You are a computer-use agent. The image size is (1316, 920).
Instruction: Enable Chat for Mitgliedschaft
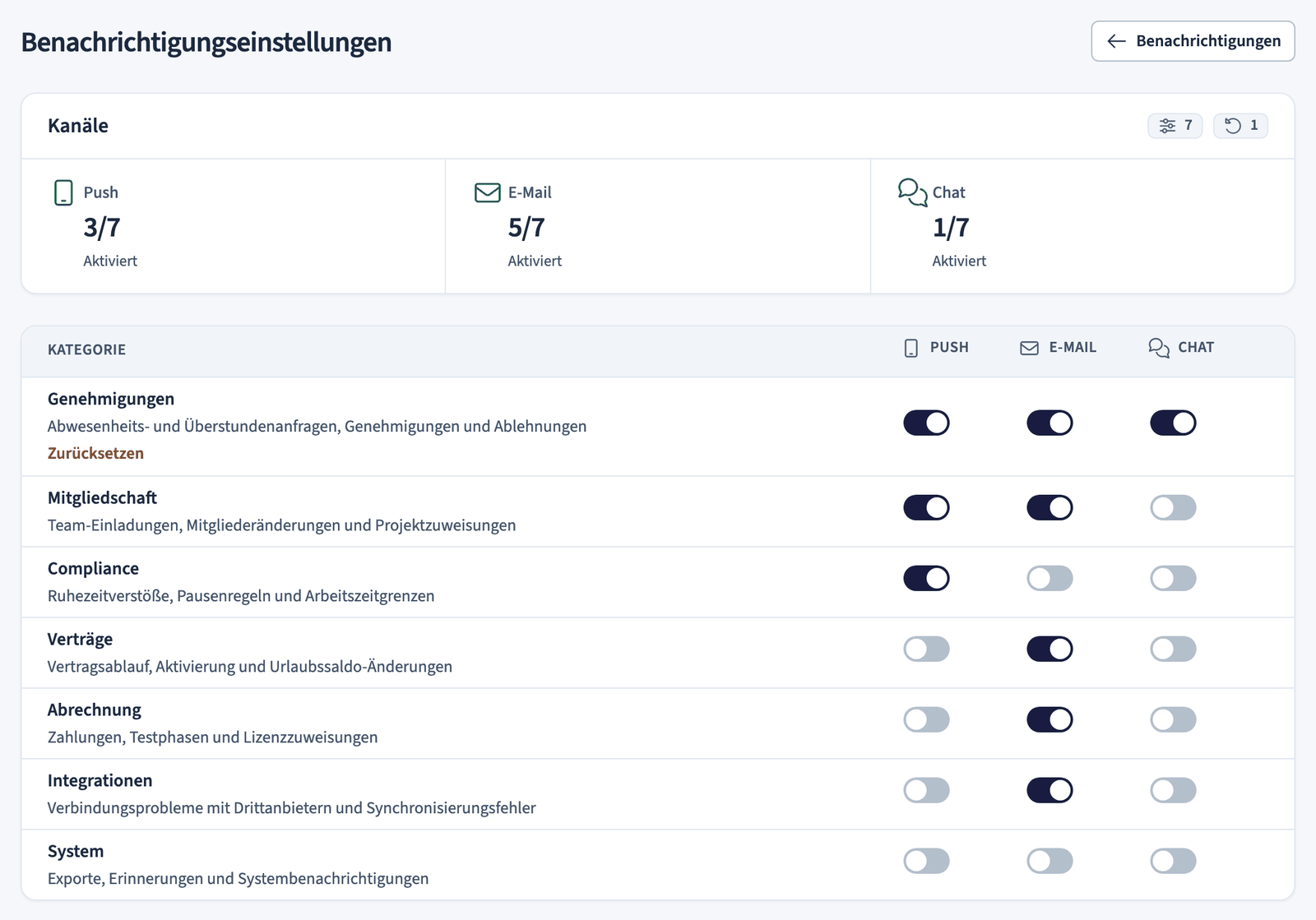(x=1173, y=507)
